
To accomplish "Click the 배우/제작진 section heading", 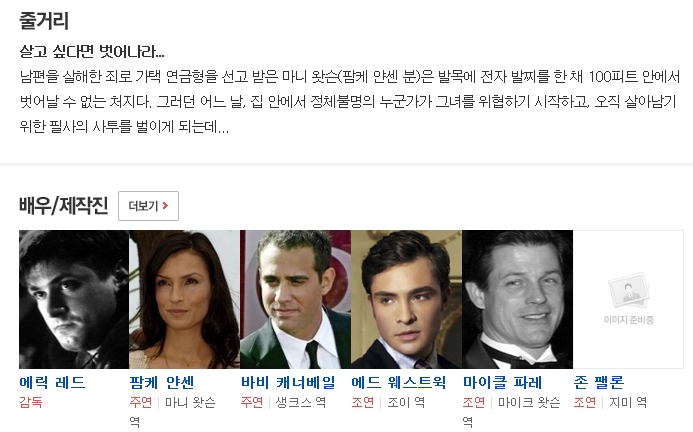I will click(64, 206).
